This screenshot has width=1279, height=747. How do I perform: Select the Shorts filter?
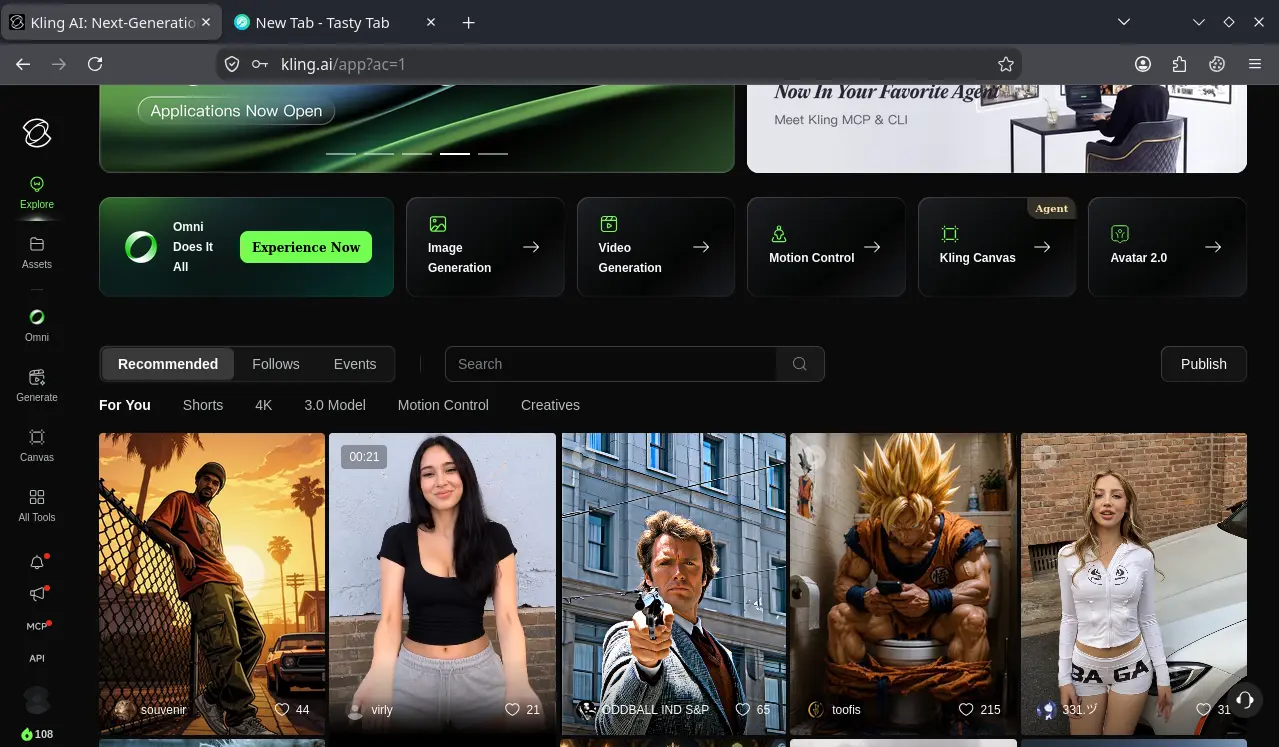point(203,405)
